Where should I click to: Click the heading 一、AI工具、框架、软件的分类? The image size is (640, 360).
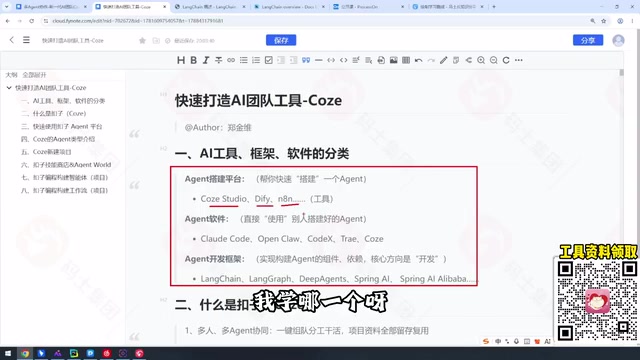262,154
